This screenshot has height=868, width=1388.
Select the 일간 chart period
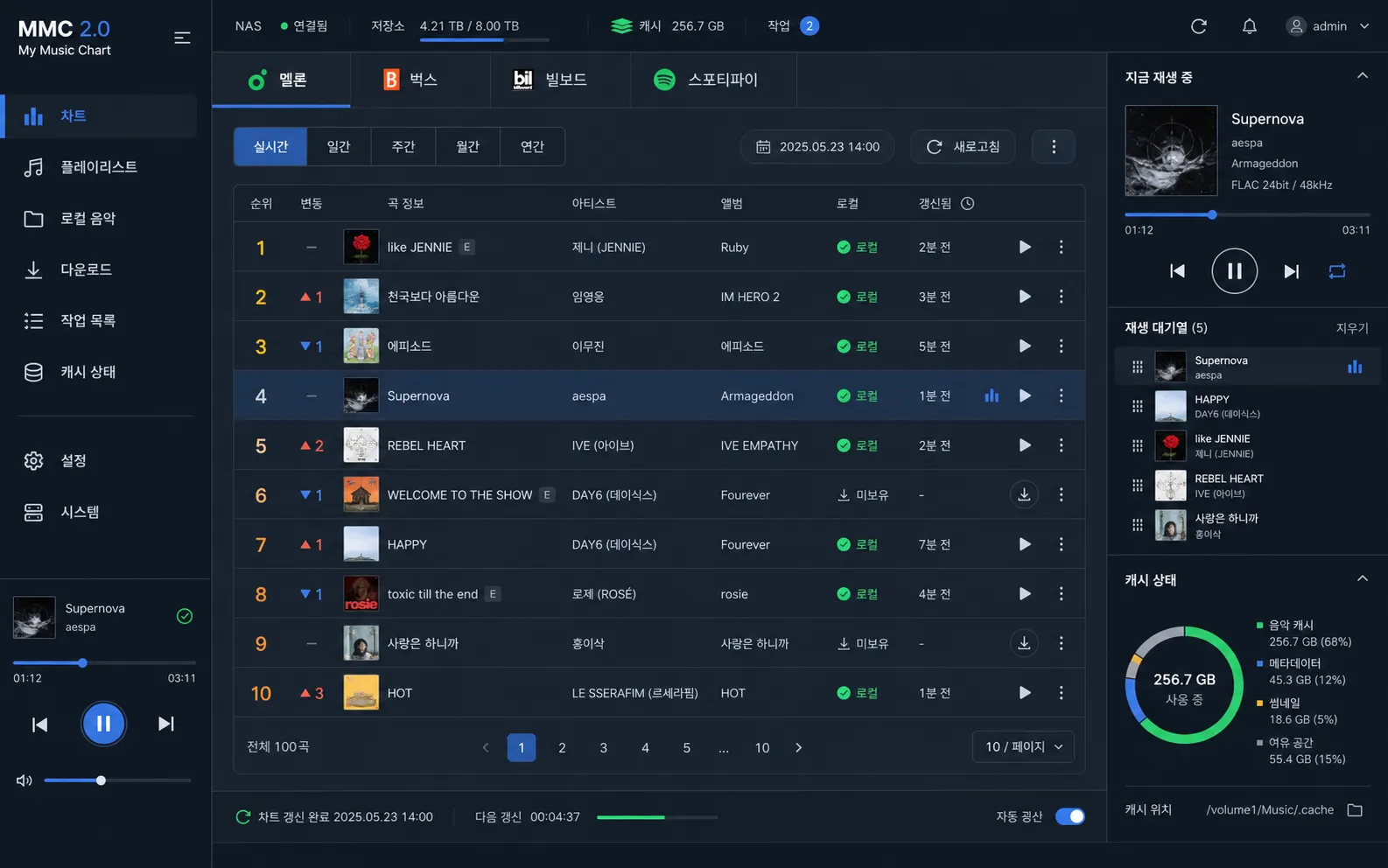339,147
